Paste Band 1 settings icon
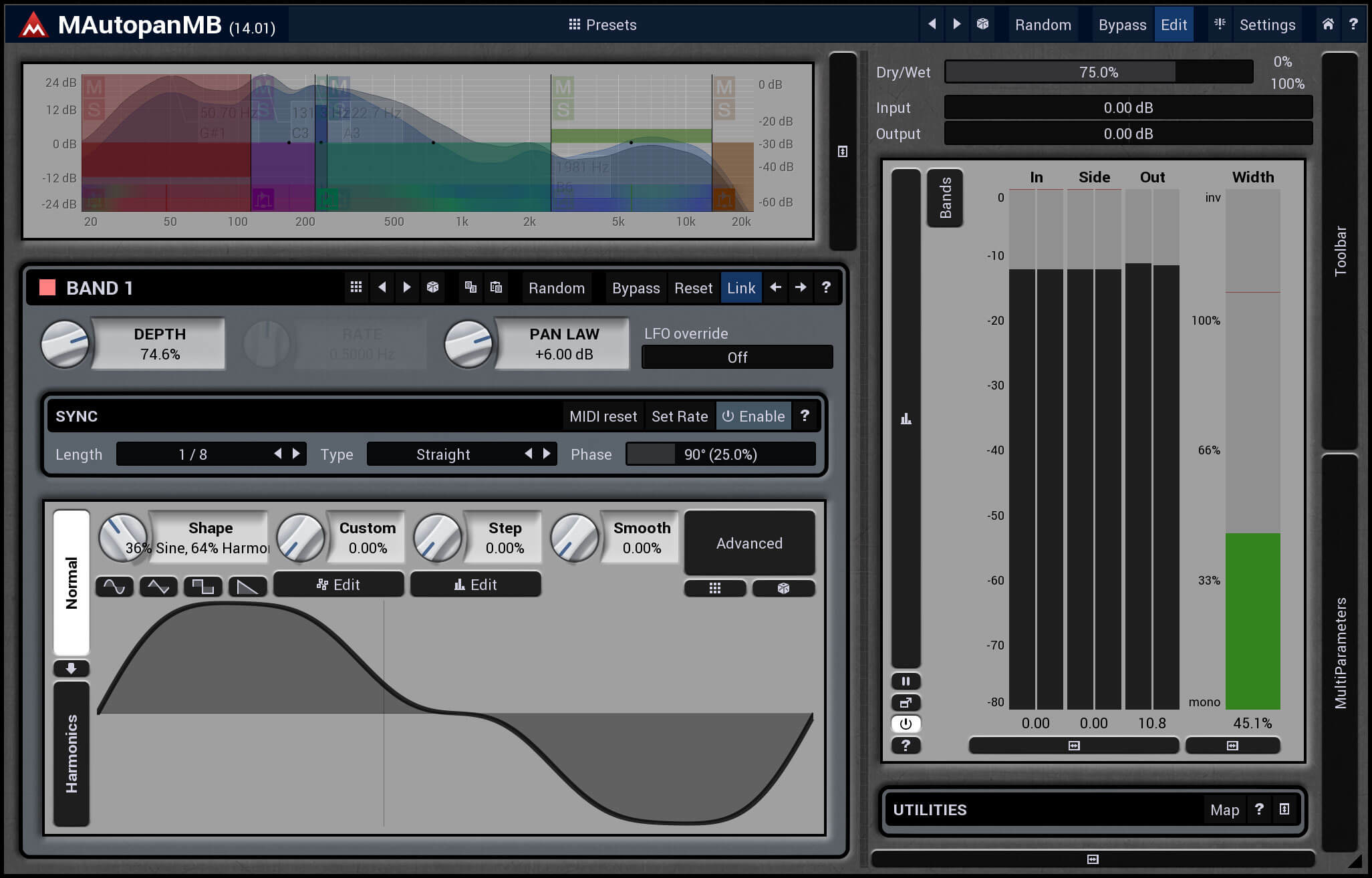 [x=496, y=287]
